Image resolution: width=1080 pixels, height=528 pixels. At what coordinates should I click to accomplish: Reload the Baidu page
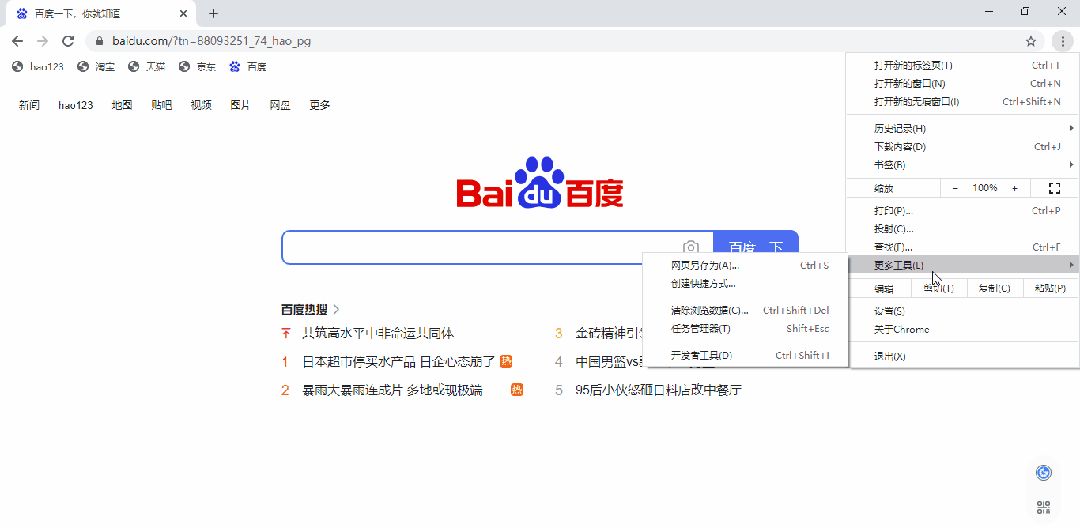point(68,41)
